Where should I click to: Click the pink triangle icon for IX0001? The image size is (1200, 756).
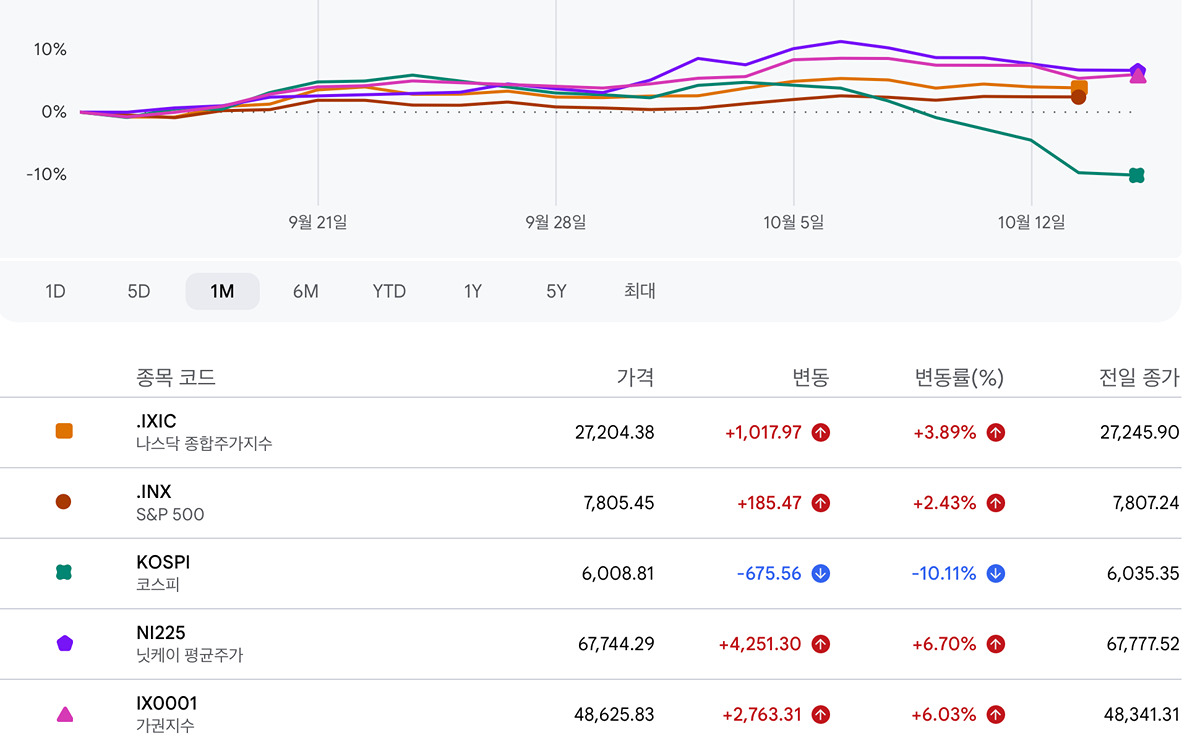click(x=64, y=714)
